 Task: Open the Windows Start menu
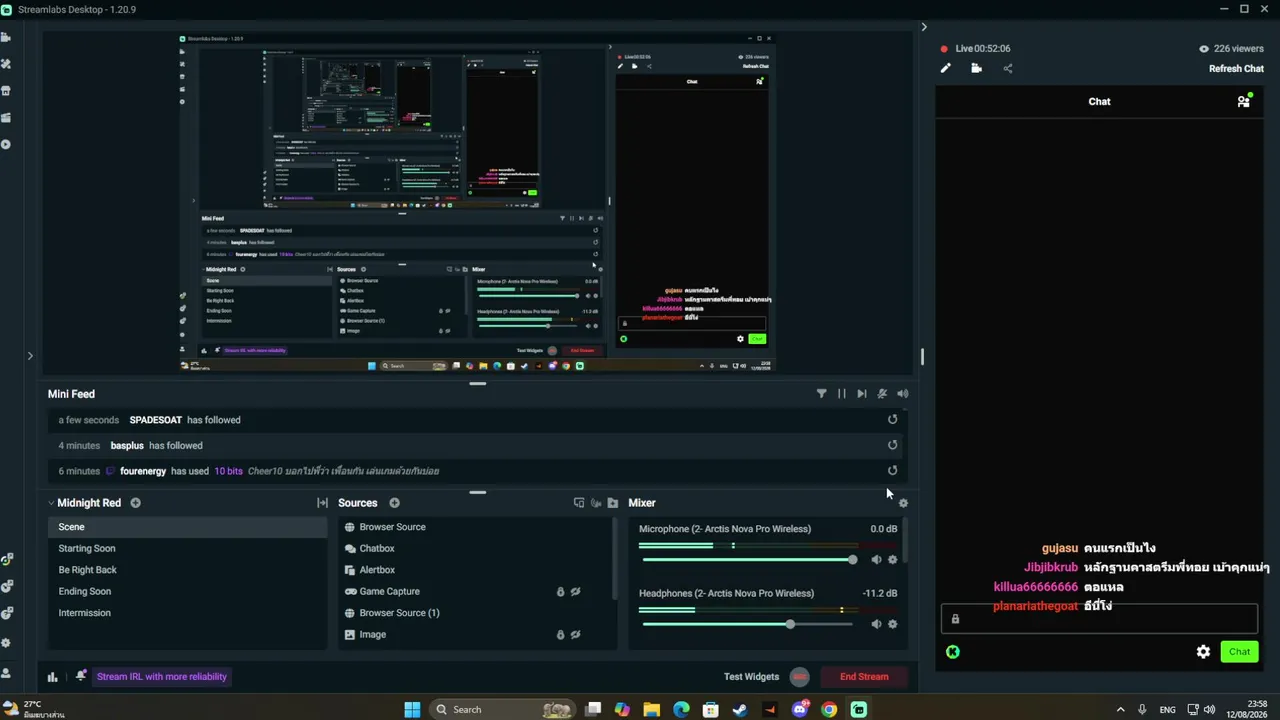(x=412, y=710)
